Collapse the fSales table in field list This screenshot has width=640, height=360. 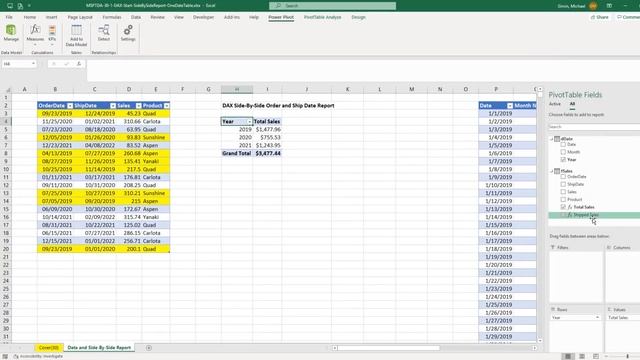click(x=551, y=171)
